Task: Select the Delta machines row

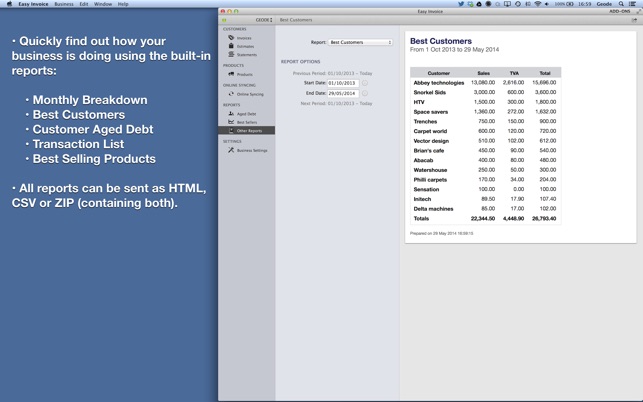Action: [486, 209]
